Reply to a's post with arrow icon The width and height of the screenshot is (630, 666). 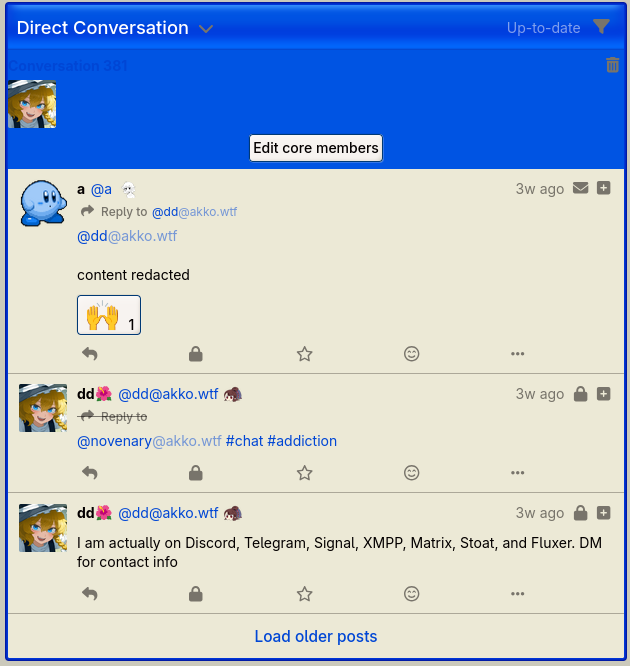(x=90, y=354)
